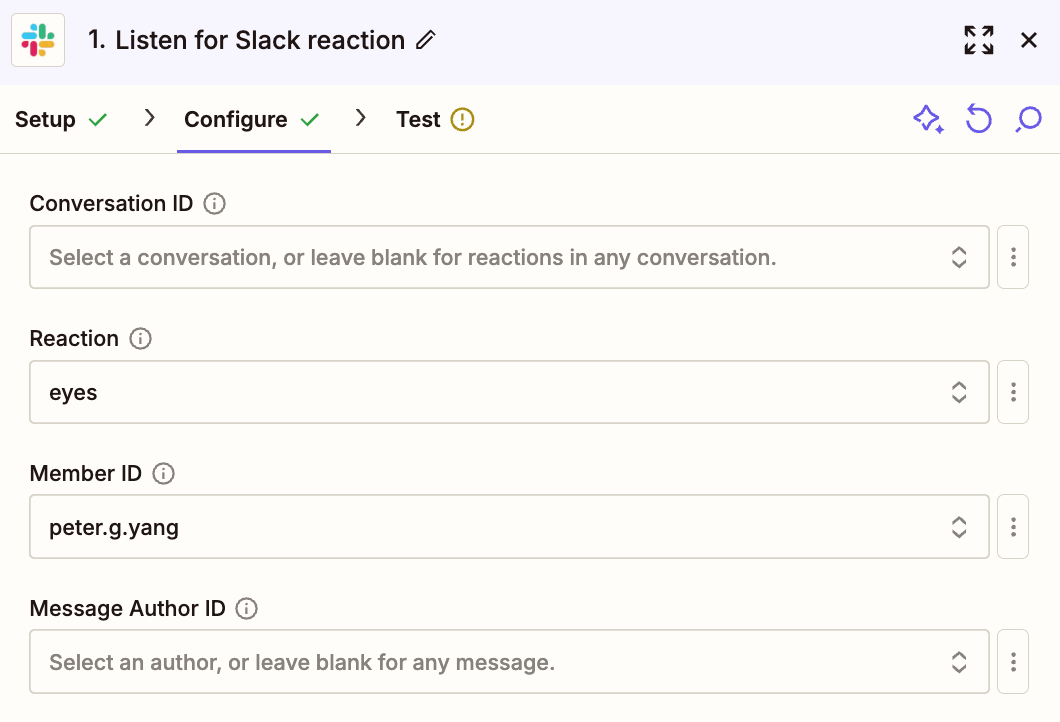
Task: Click the pencil icon to rename step
Action: click(x=426, y=40)
